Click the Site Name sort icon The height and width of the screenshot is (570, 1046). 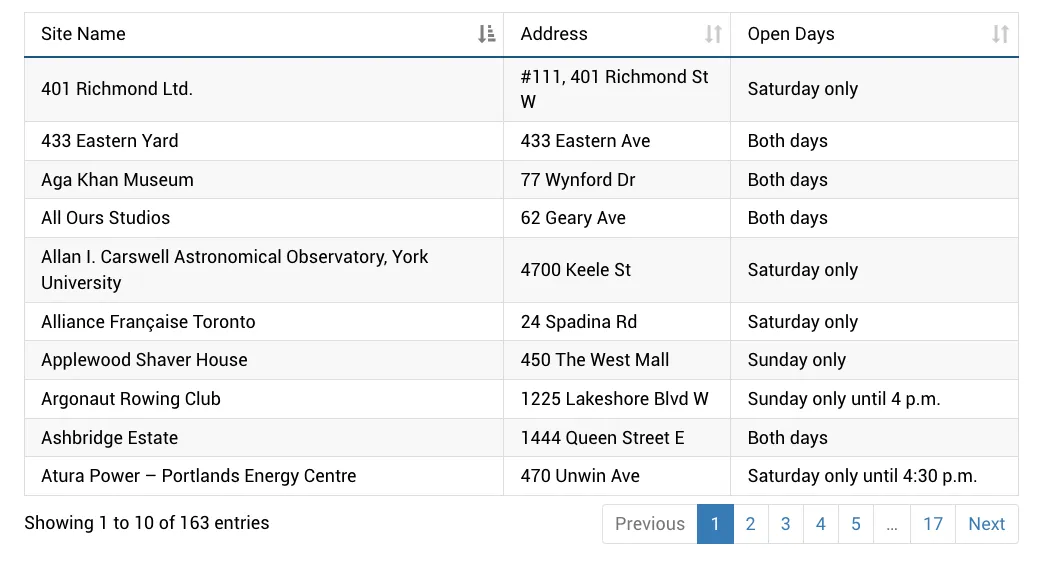coord(486,34)
